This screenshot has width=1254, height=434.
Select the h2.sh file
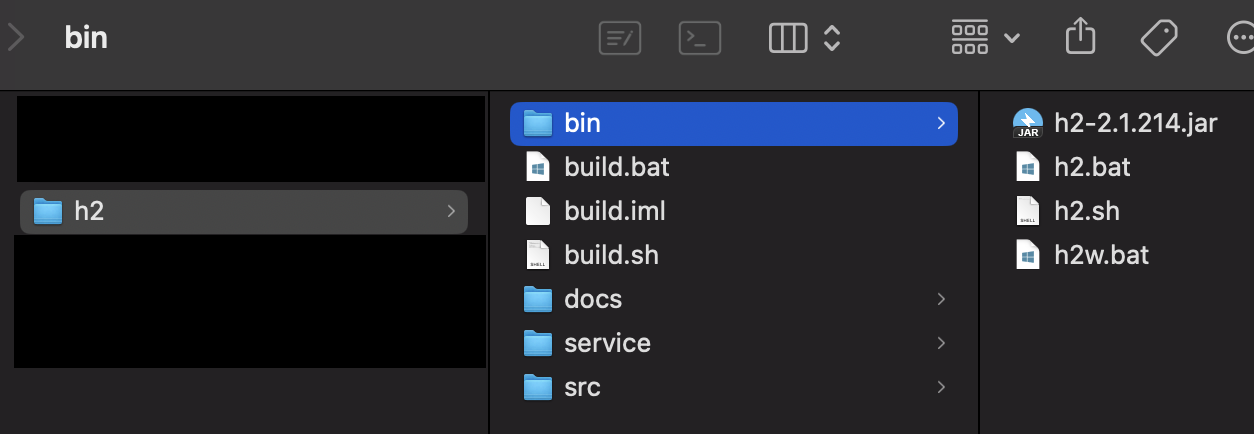point(1086,211)
